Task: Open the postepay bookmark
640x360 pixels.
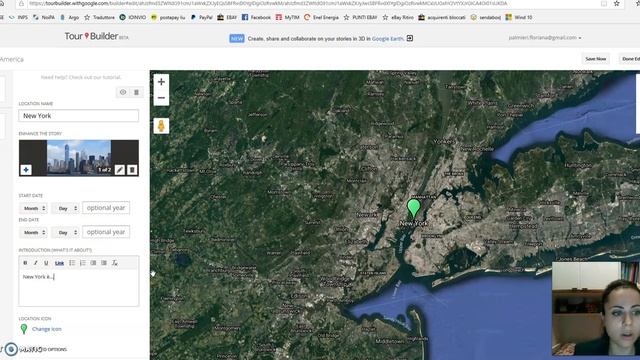Action: pos(168,18)
